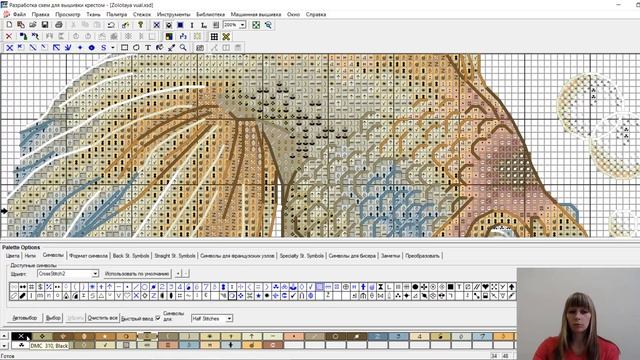Open the Инструменты menu

click(x=173, y=14)
